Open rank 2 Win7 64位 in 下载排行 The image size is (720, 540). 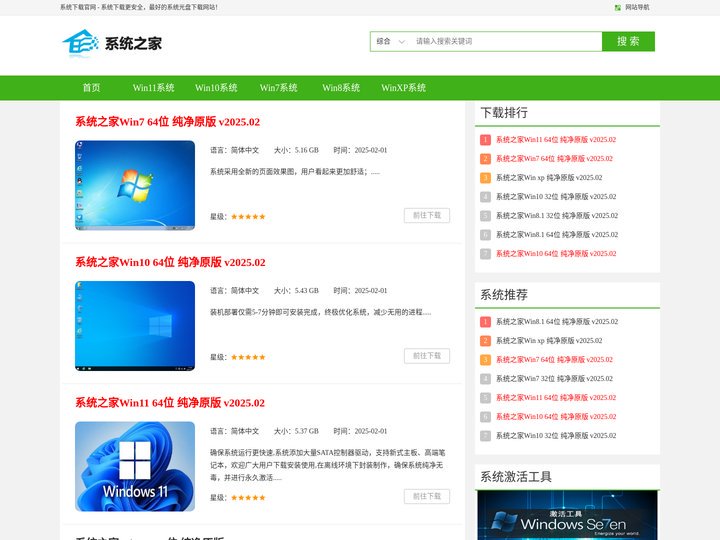pos(554,158)
